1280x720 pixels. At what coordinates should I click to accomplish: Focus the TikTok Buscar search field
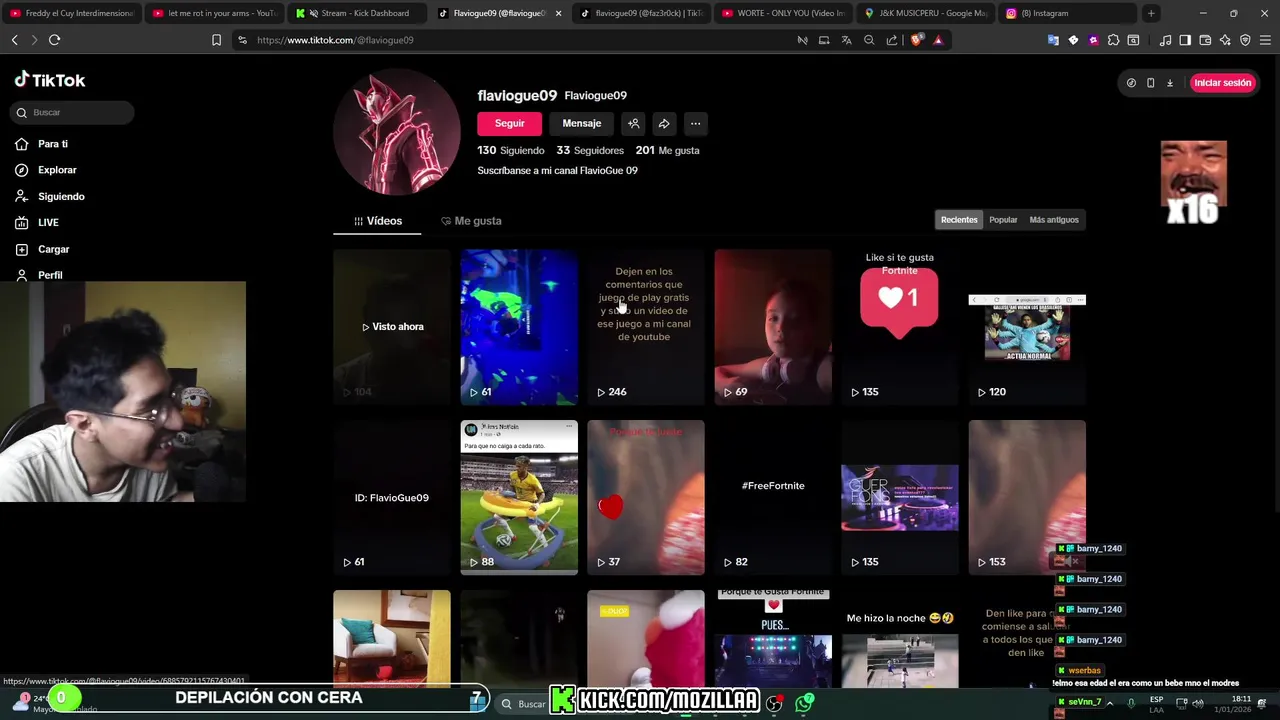coord(72,112)
